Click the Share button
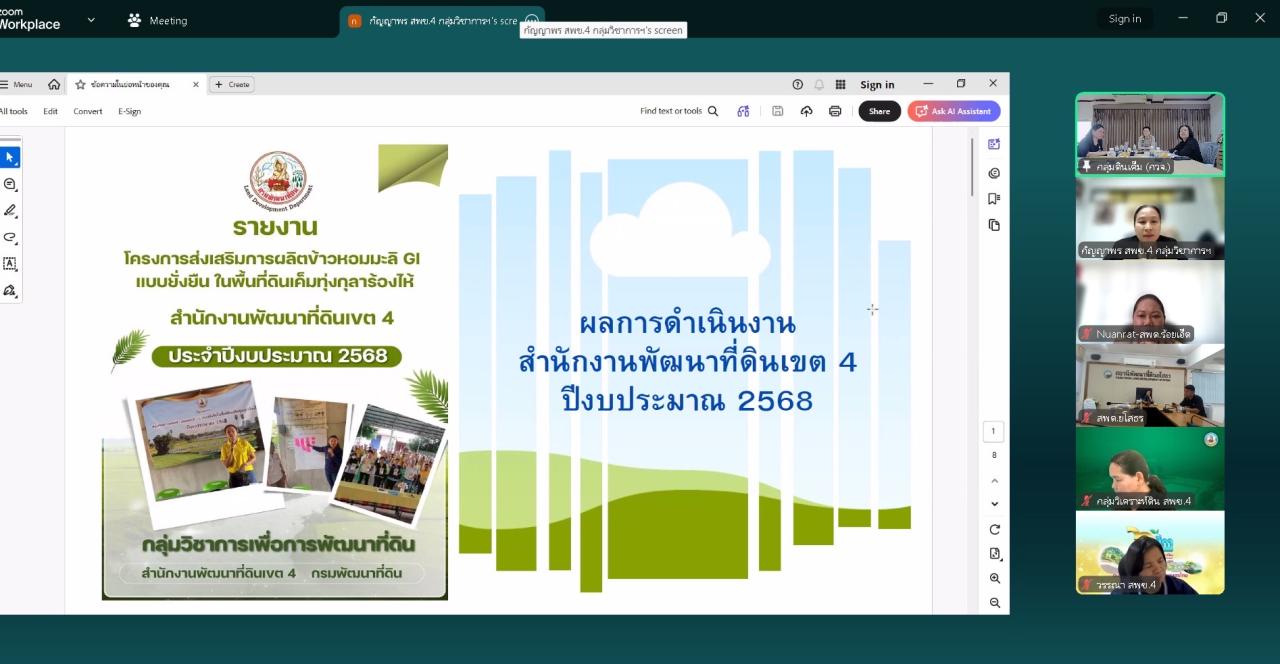The image size is (1280, 664). (x=879, y=111)
